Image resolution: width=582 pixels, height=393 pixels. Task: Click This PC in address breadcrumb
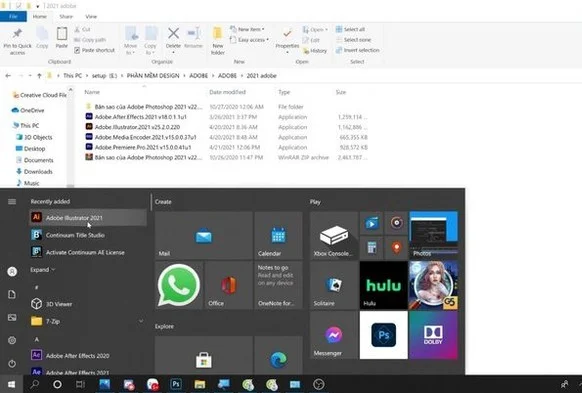(72, 76)
